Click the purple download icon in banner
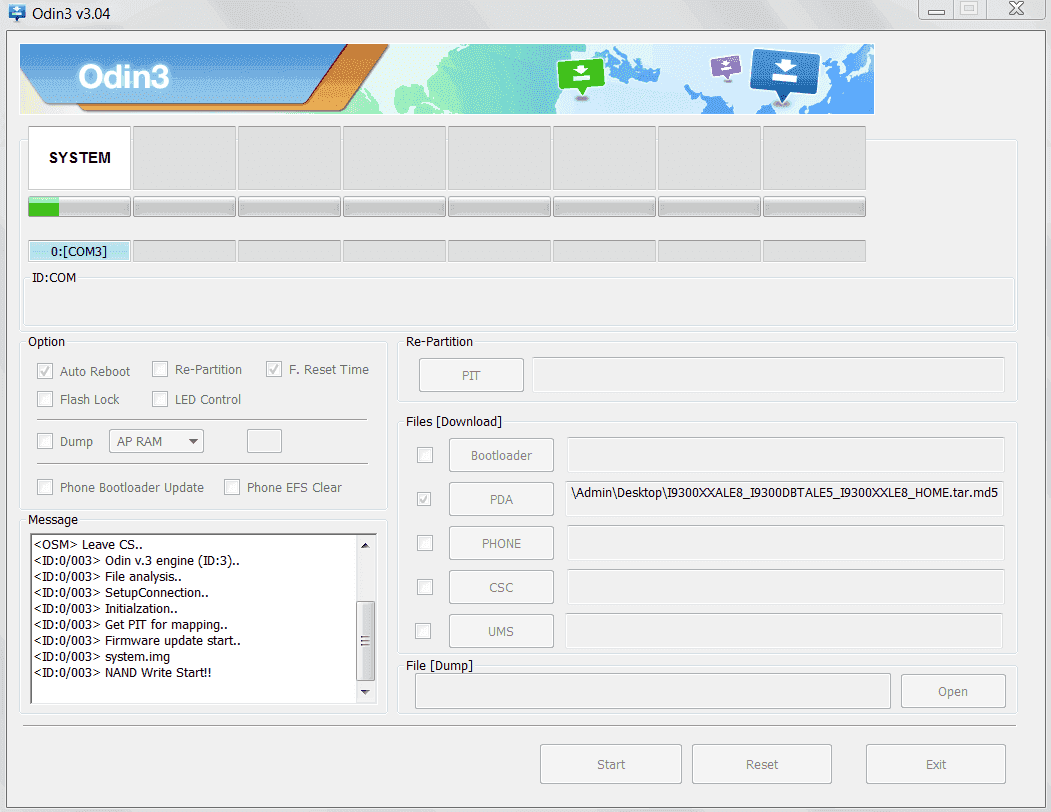The height and width of the screenshot is (812, 1051). click(726, 67)
